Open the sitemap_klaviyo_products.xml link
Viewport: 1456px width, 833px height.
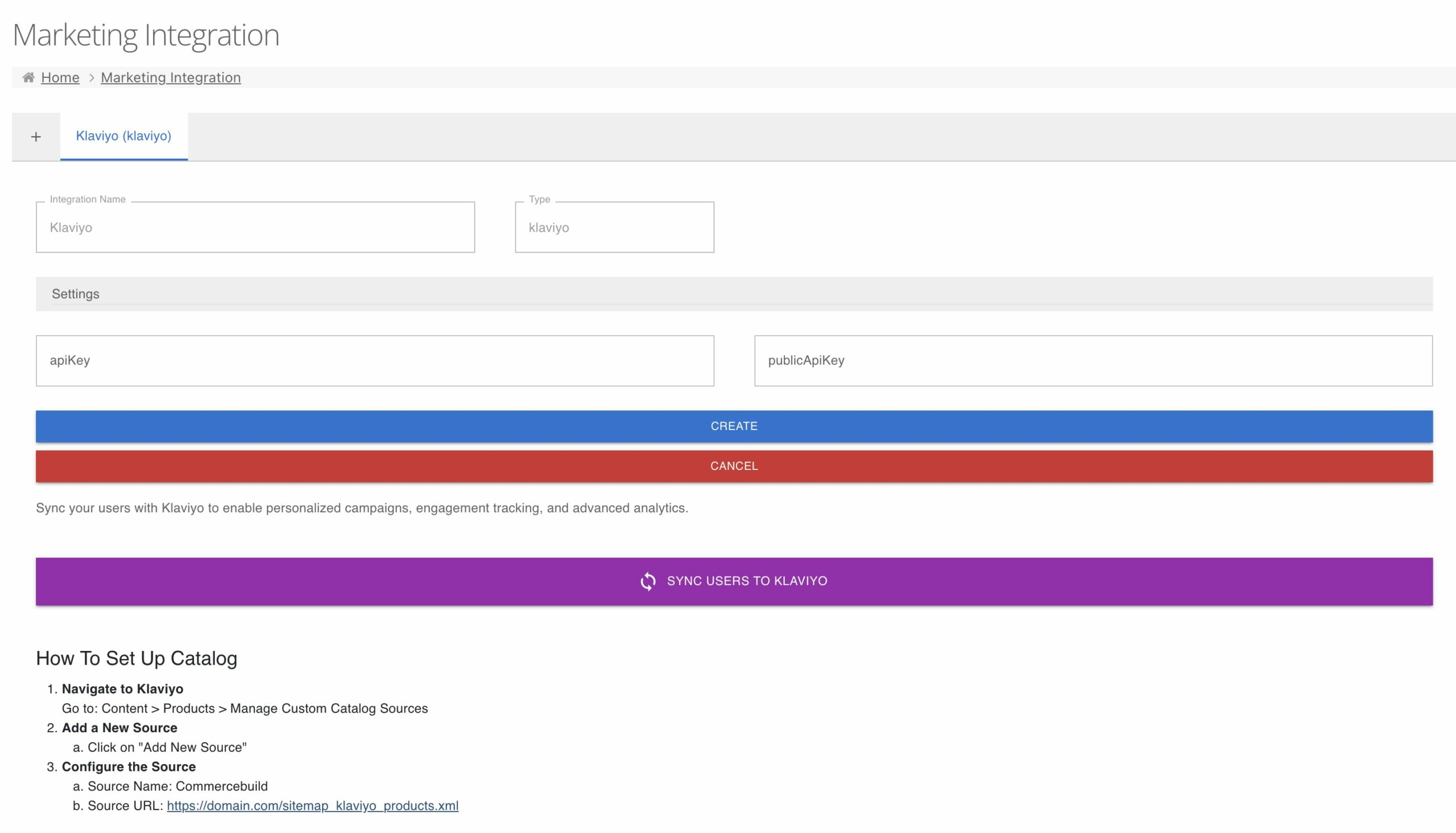312,805
